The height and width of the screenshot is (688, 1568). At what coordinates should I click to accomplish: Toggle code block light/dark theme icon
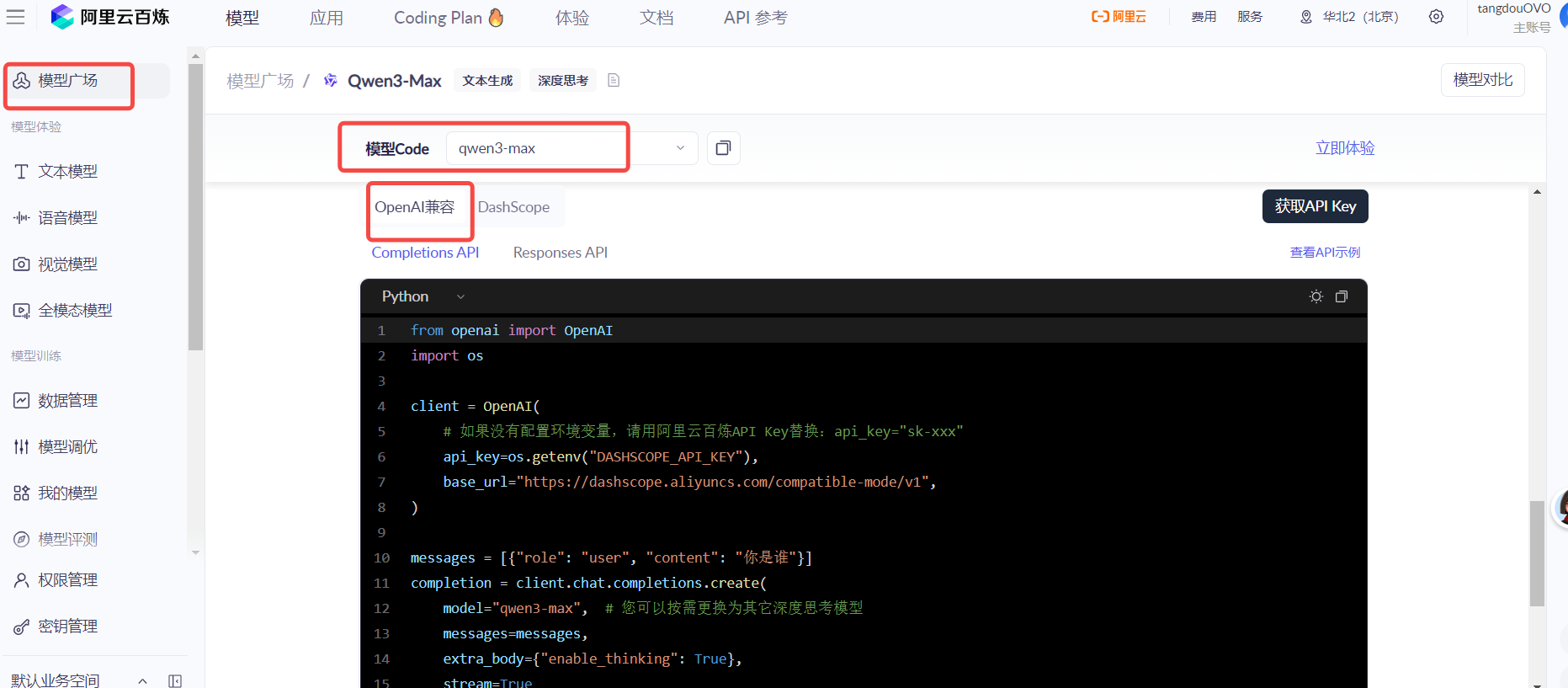coord(1316,296)
